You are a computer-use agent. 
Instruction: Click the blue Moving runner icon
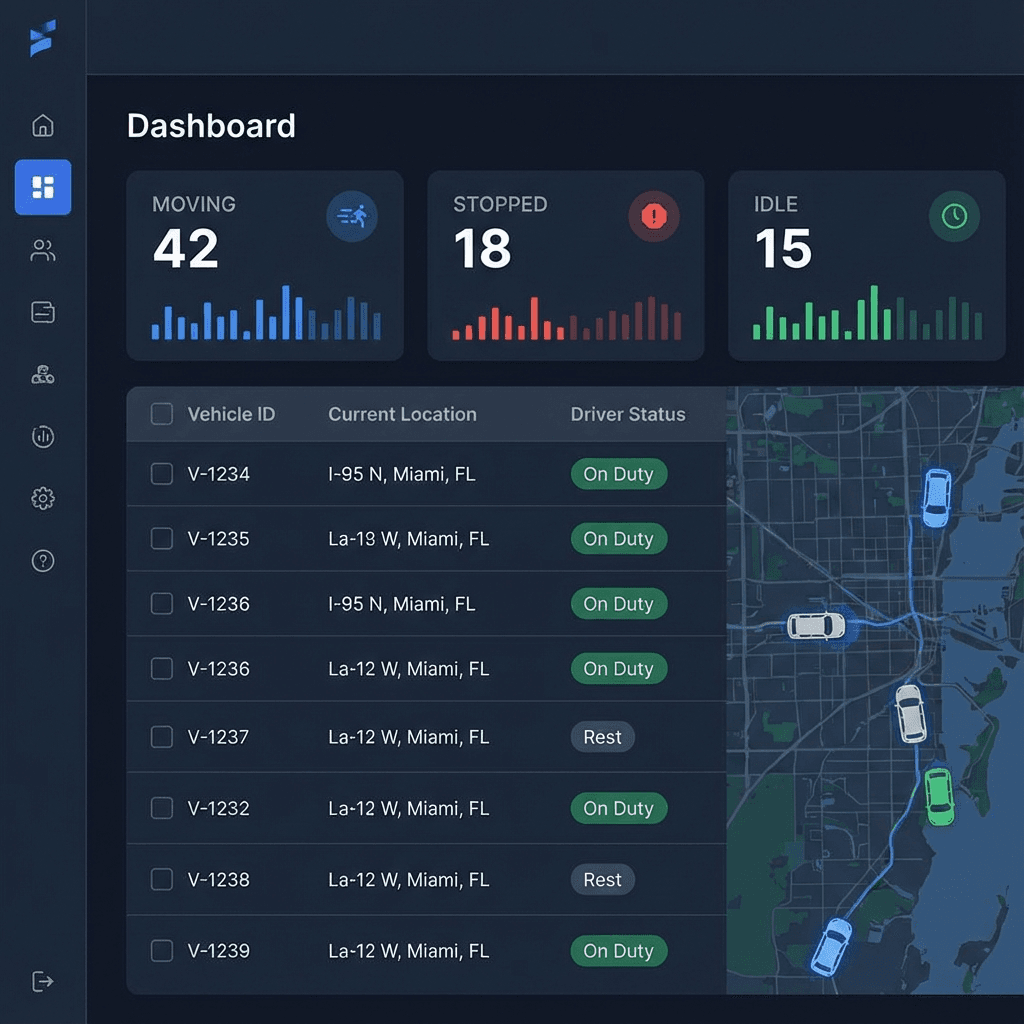[x=352, y=216]
